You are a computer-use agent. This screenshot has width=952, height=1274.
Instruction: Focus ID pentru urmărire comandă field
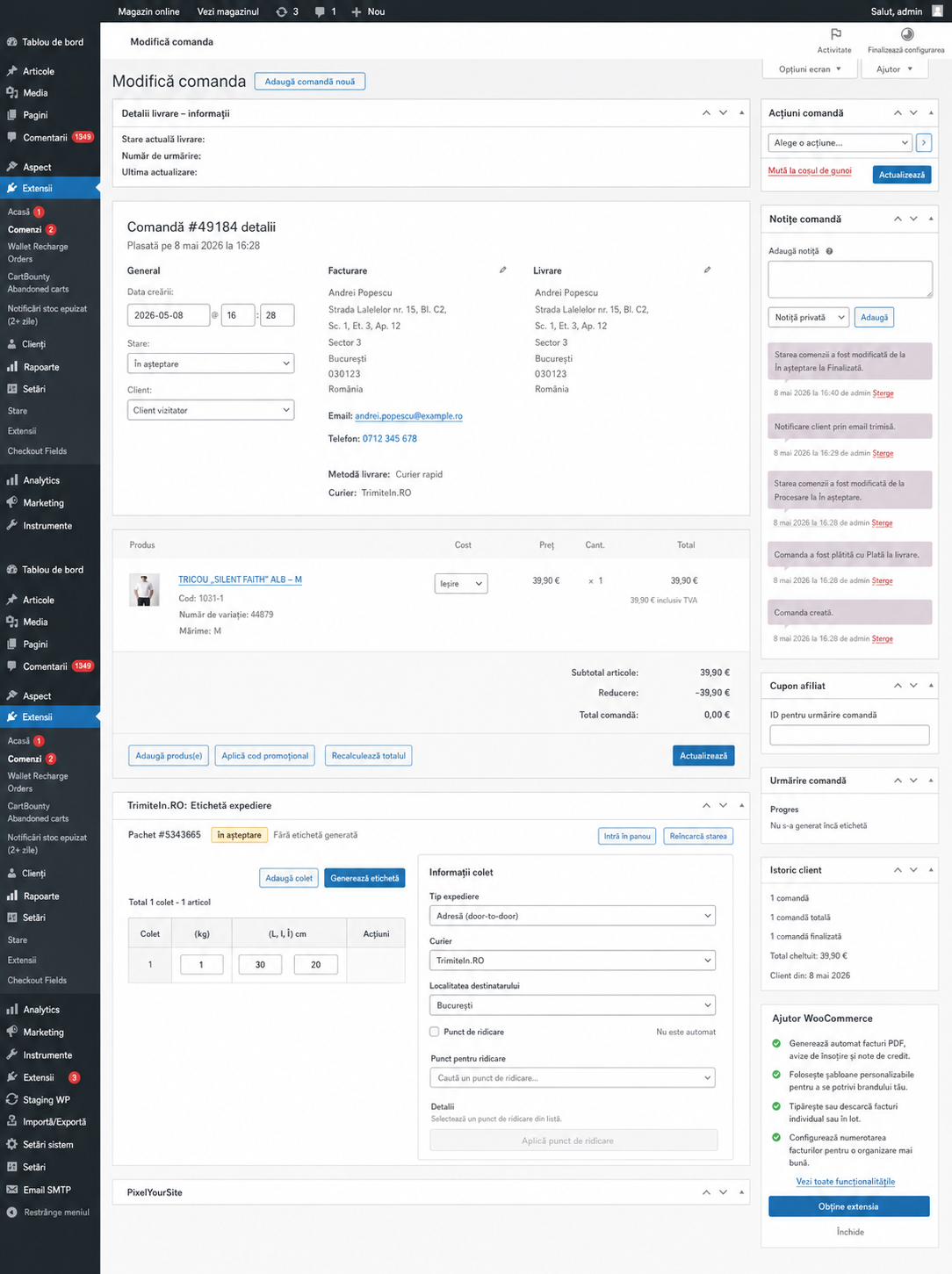(x=849, y=735)
